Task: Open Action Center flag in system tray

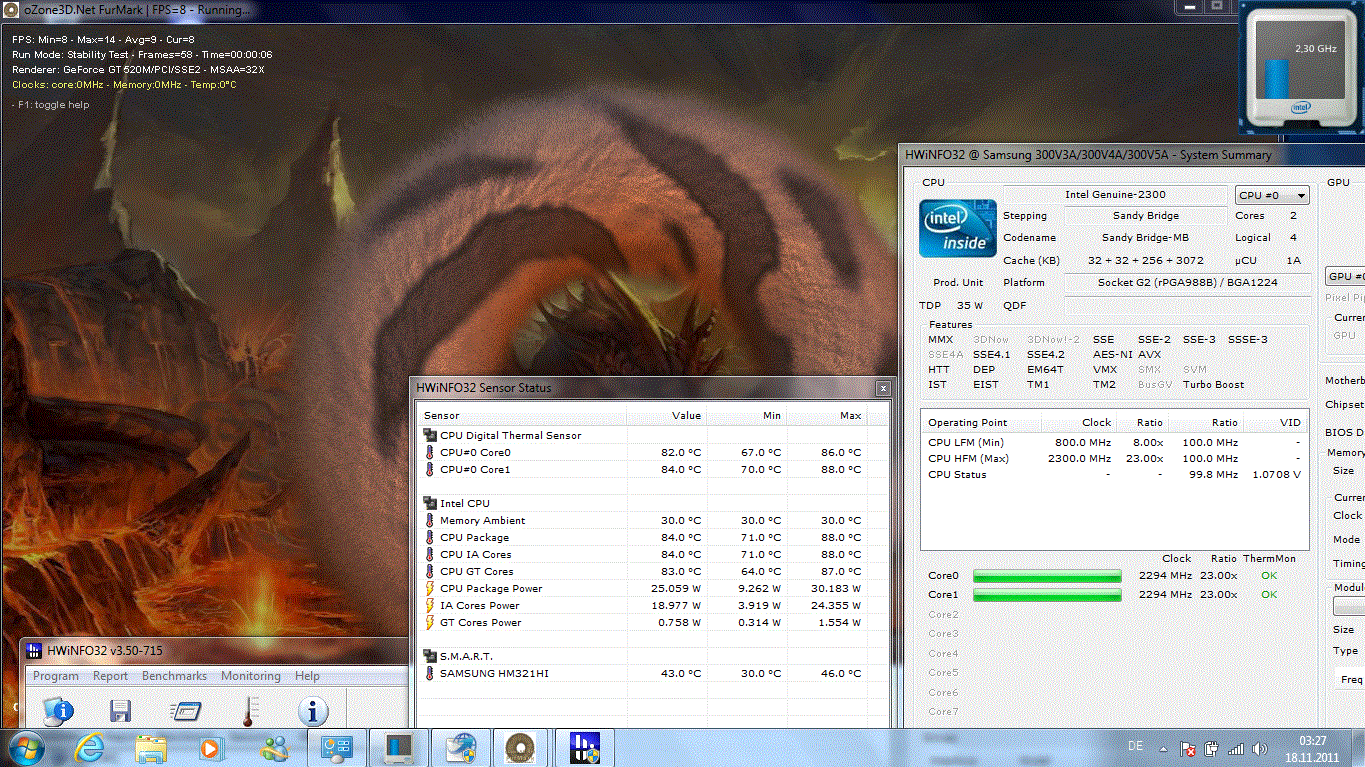Action: [x=1188, y=748]
